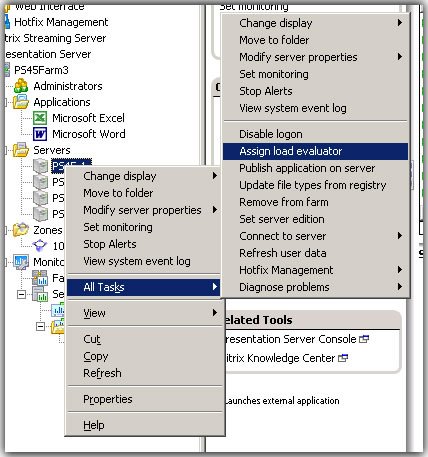
Task: Open Help from the context menu
Action: (144, 425)
